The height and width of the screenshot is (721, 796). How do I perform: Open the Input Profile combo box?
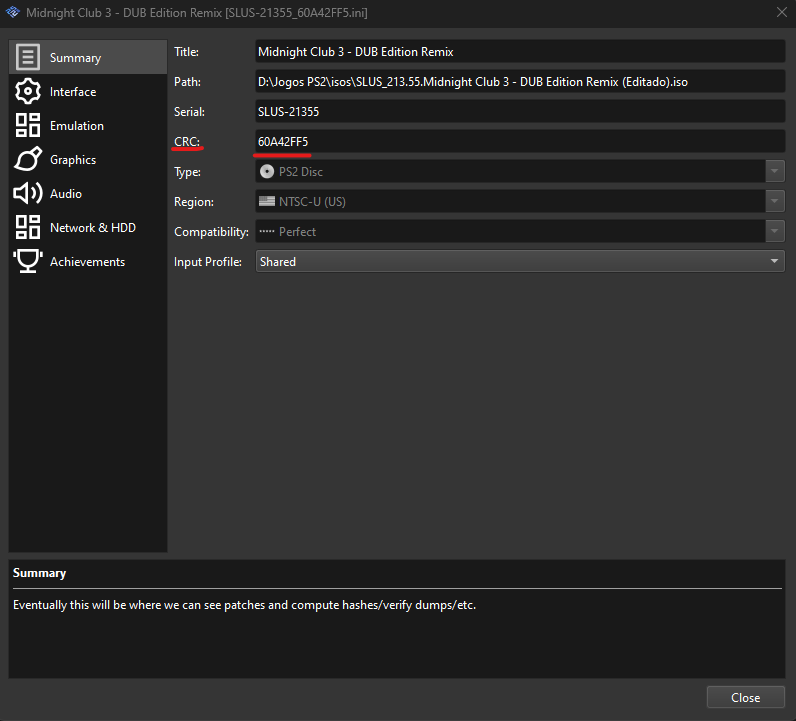point(520,261)
